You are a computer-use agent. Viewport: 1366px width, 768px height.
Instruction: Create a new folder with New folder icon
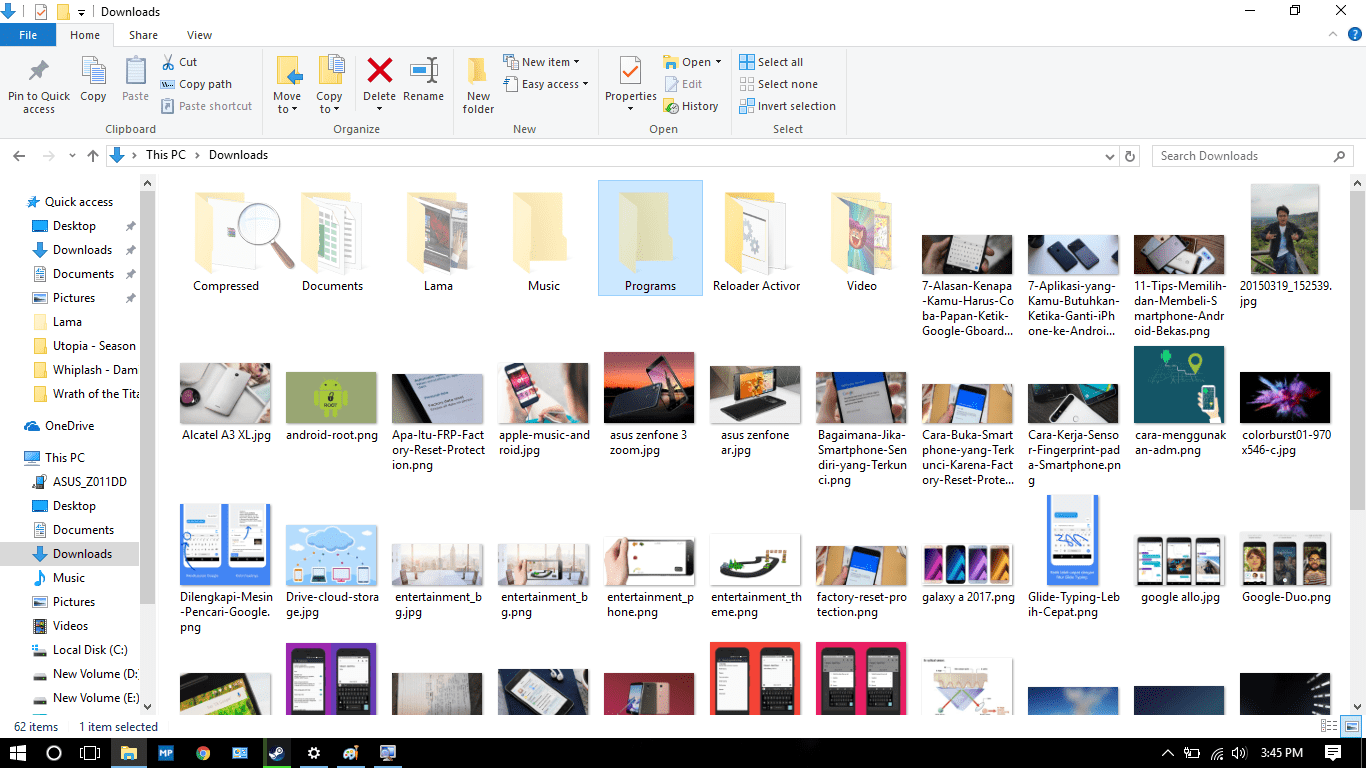[x=478, y=84]
